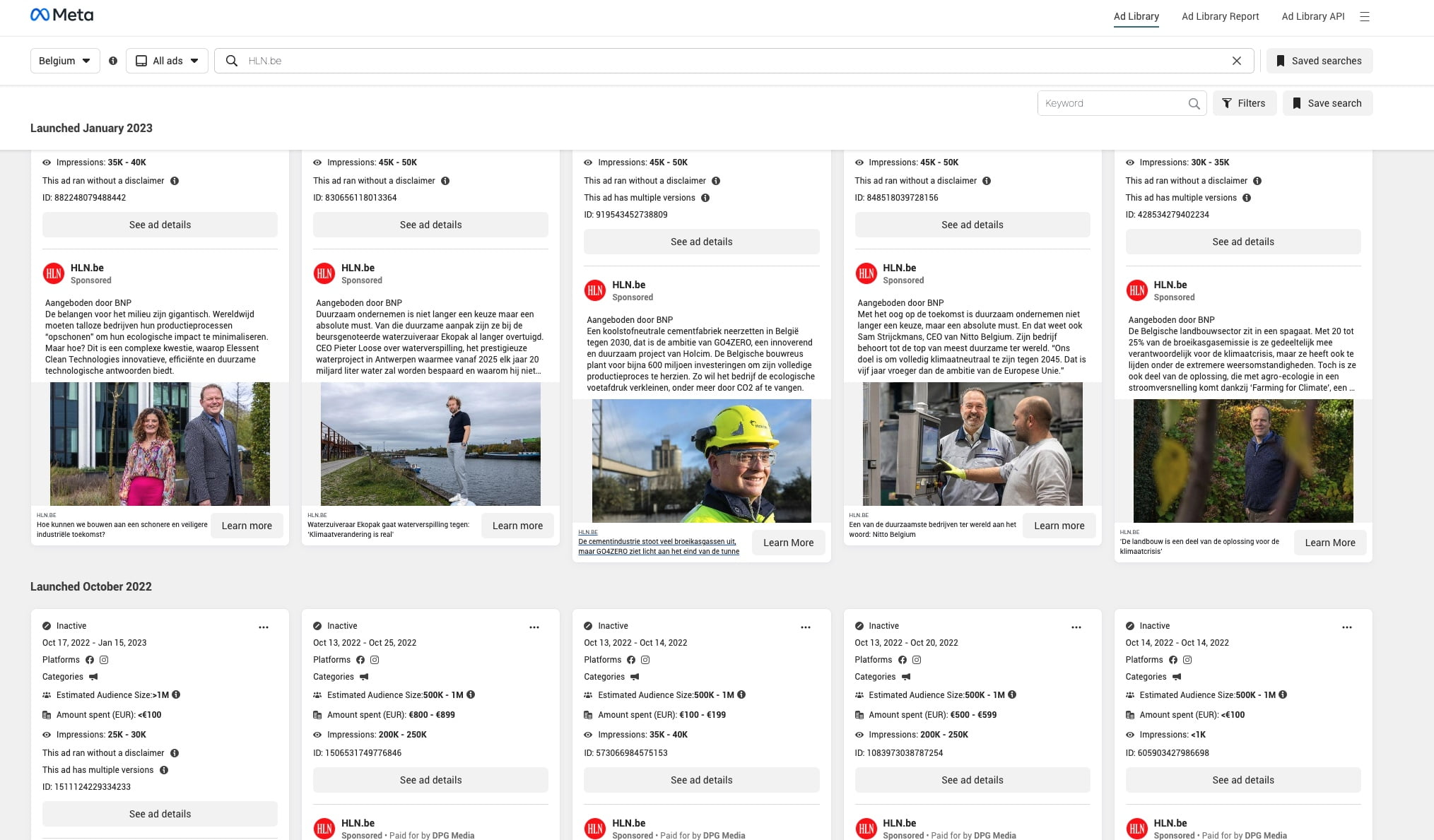
Task: Open ad photo of two men at machine
Action: pyautogui.click(x=972, y=444)
